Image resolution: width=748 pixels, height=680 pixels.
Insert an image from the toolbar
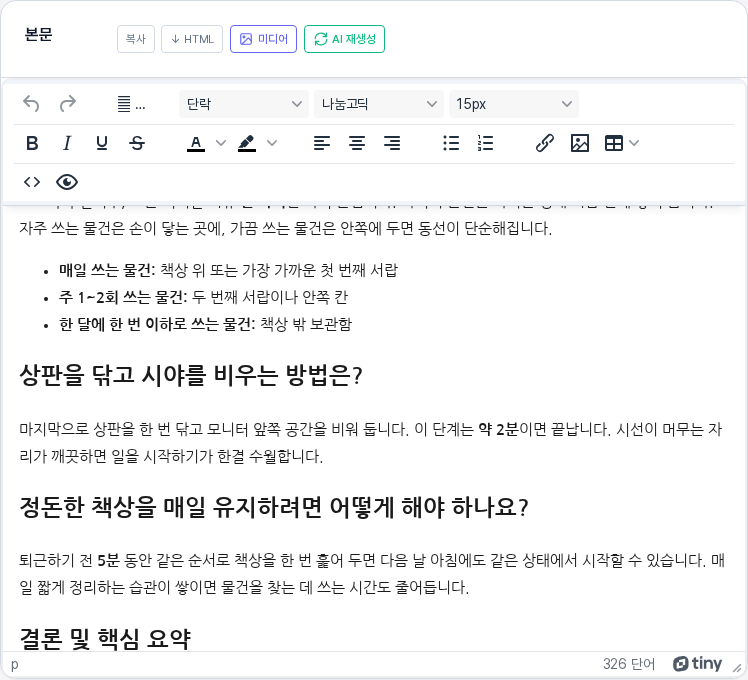click(x=580, y=143)
